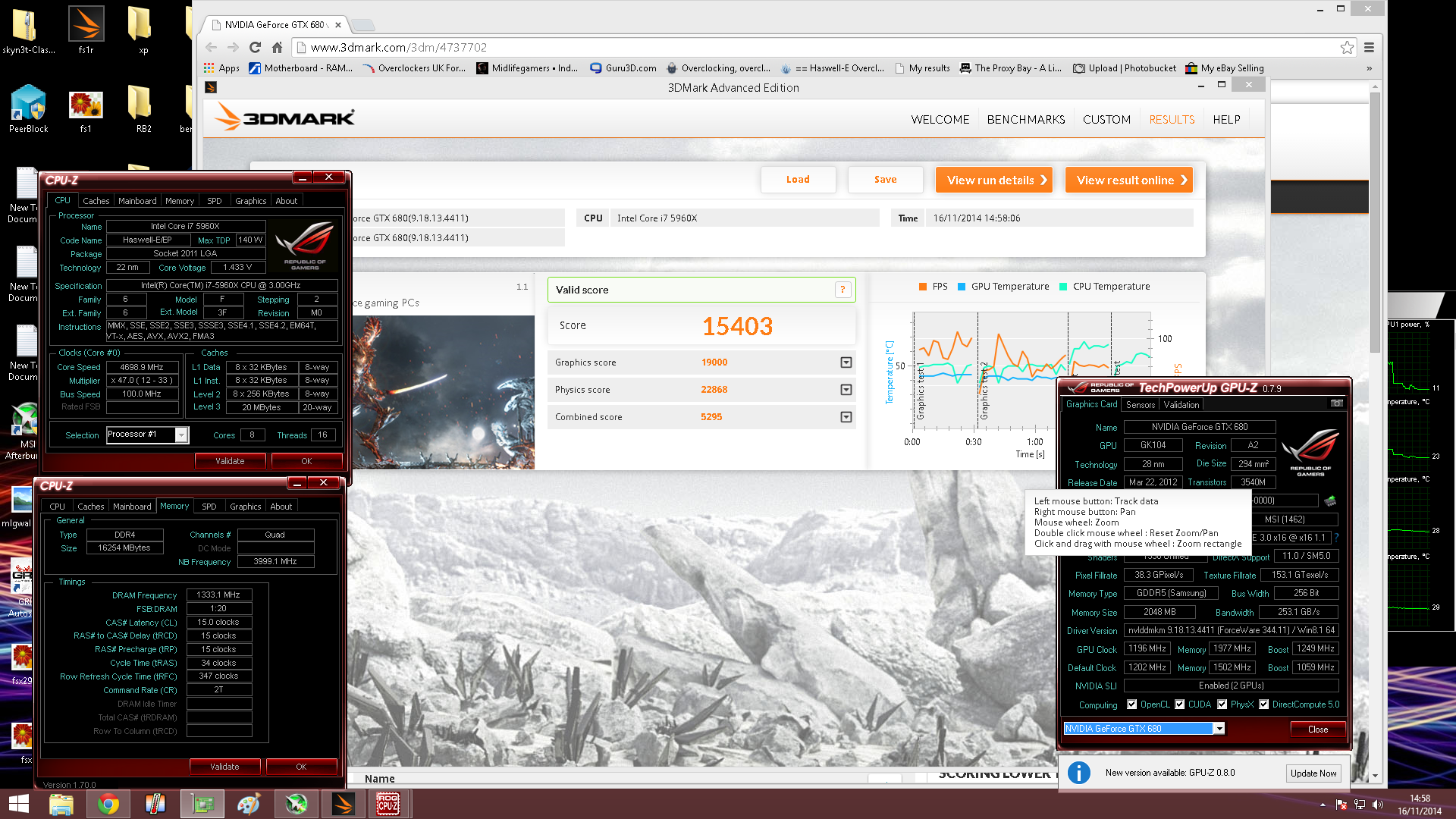Open Apps bookmarks shortcut

pyautogui.click(x=221, y=68)
